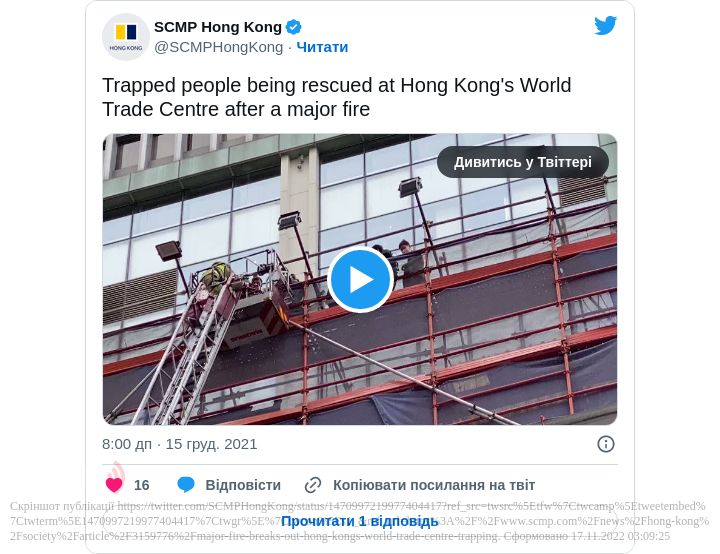Image resolution: width=720 pixels, height=554 pixels.
Task: Click the heart like icon
Action: click(x=114, y=485)
